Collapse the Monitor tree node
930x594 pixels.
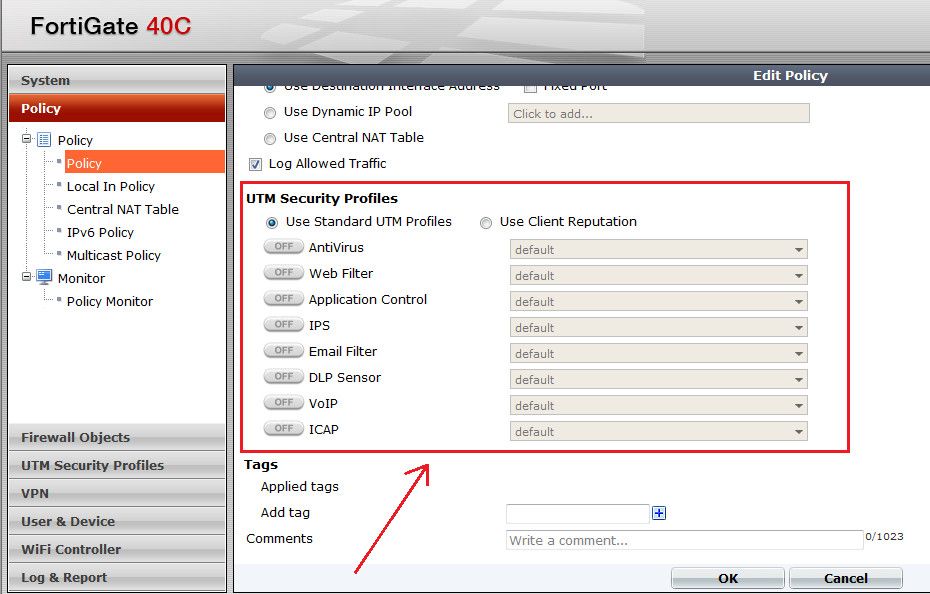click(x=26, y=277)
